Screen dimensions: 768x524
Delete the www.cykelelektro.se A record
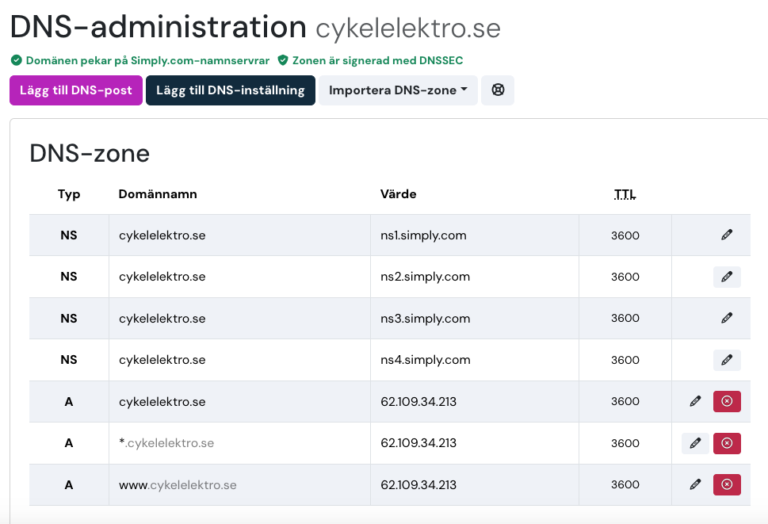pyautogui.click(x=727, y=484)
